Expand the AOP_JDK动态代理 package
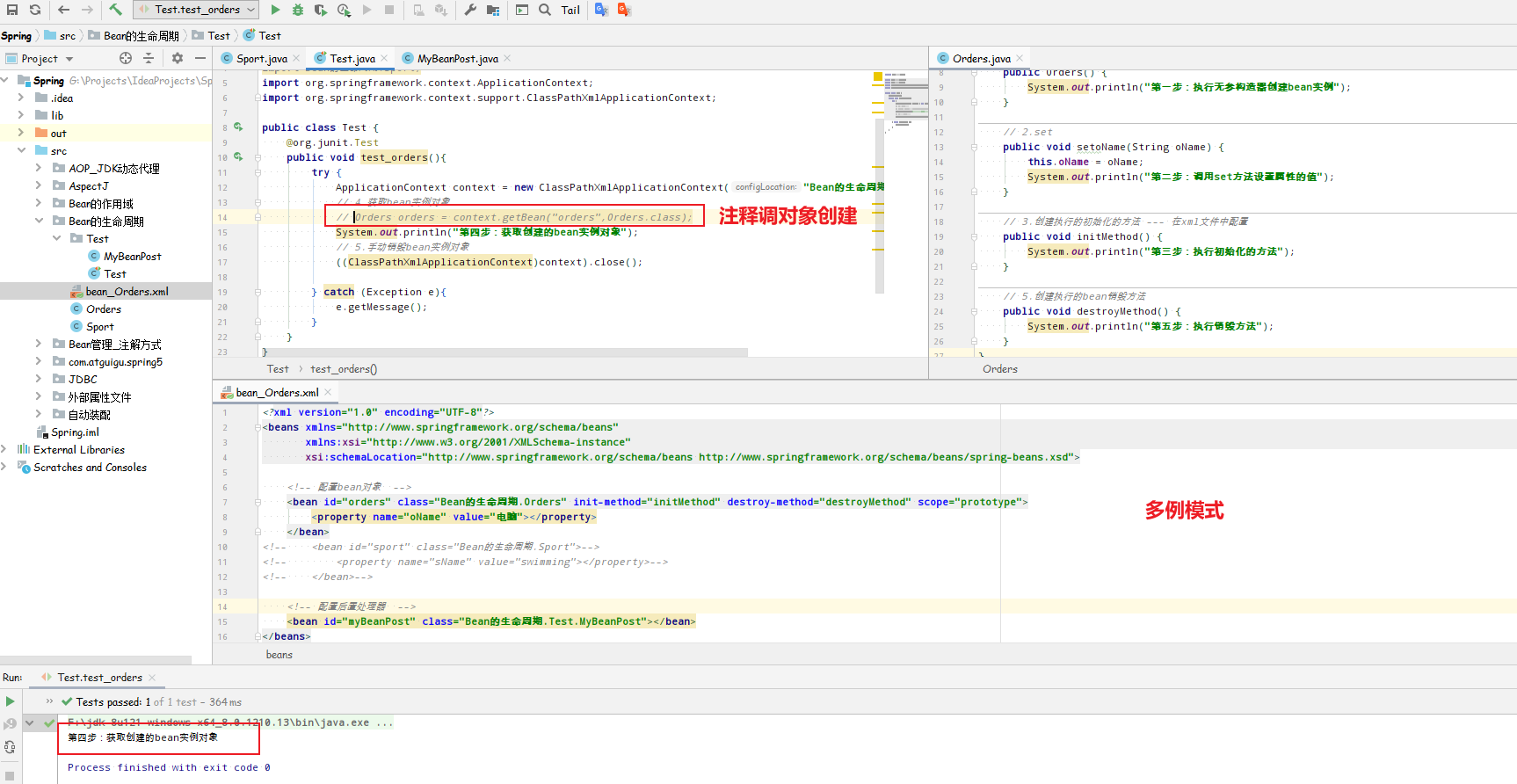This screenshot has height=784, width=1517. [x=39, y=169]
